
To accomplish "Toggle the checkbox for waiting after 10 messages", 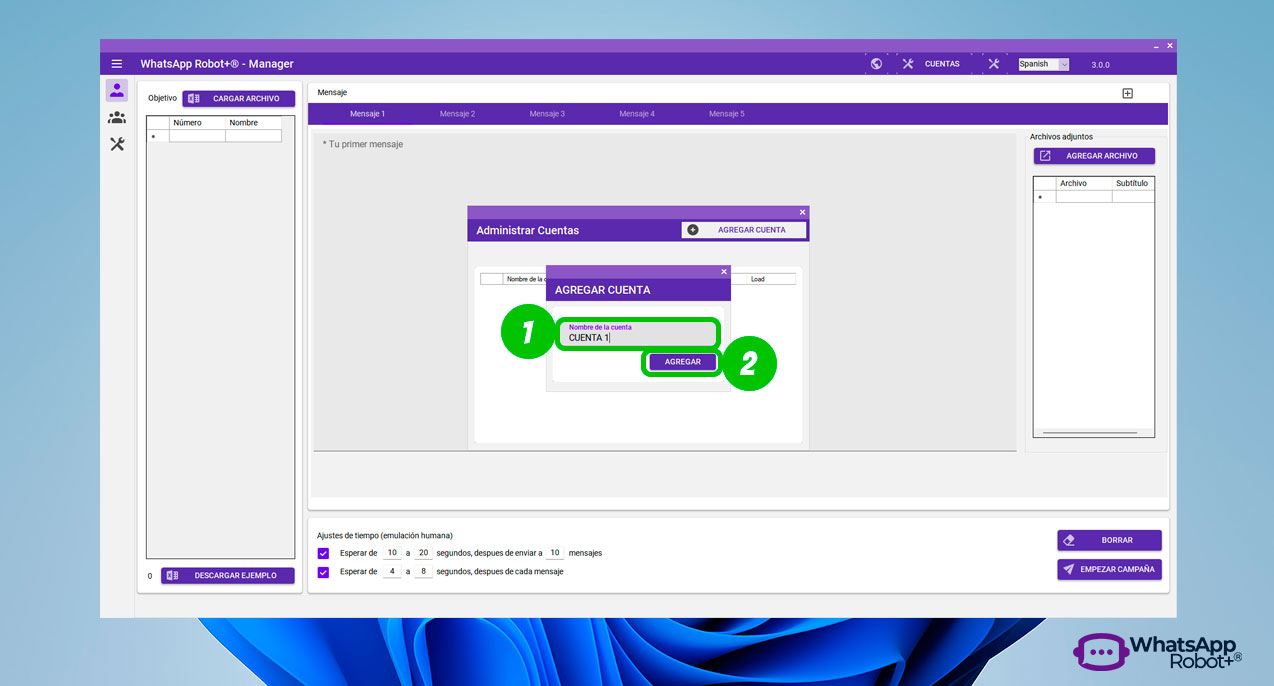I will (x=323, y=553).
